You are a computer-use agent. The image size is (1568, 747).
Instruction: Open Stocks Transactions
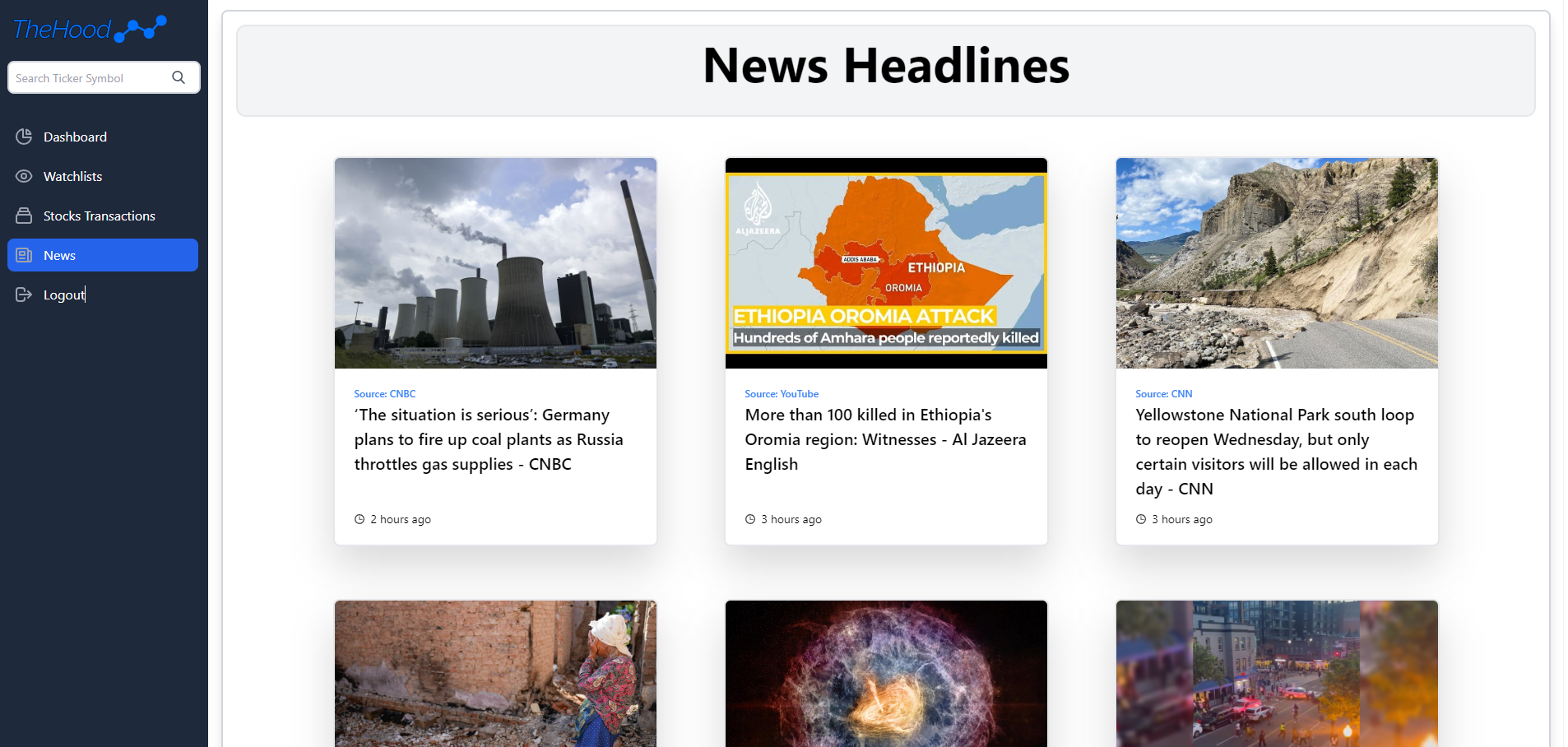pyautogui.click(x=103, y=216)
